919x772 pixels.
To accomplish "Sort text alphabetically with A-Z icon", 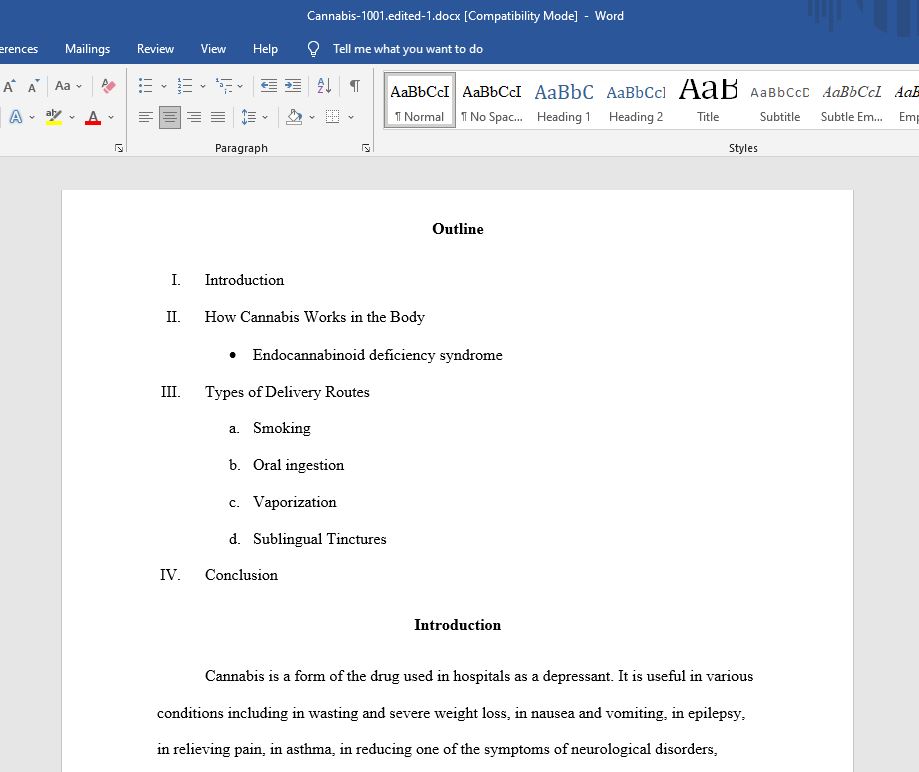I will click(324, 86).
